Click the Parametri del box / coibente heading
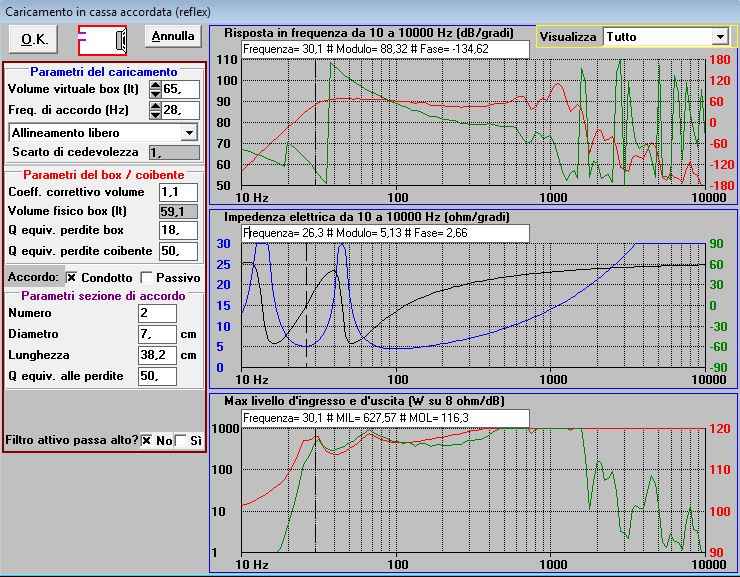Image resolution: width=740 pixels, height=577 pixels. click(x=104, y=175)
